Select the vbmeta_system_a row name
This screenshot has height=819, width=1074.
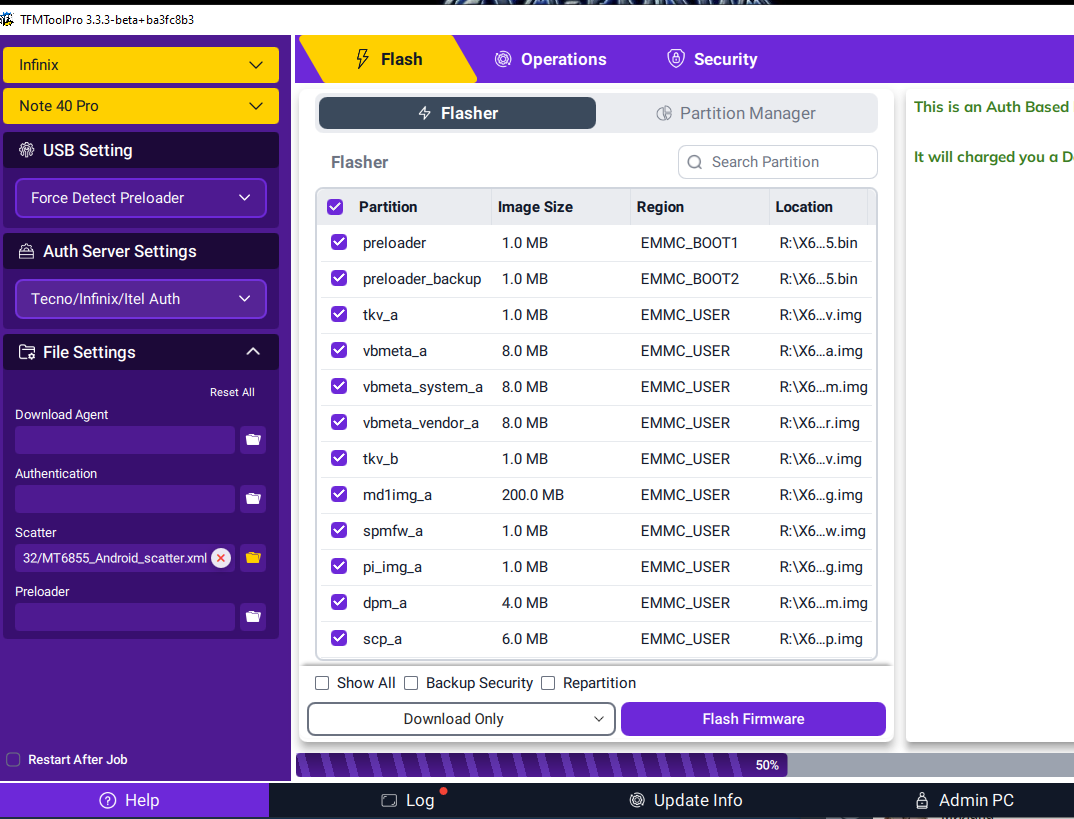pos(423,387)
